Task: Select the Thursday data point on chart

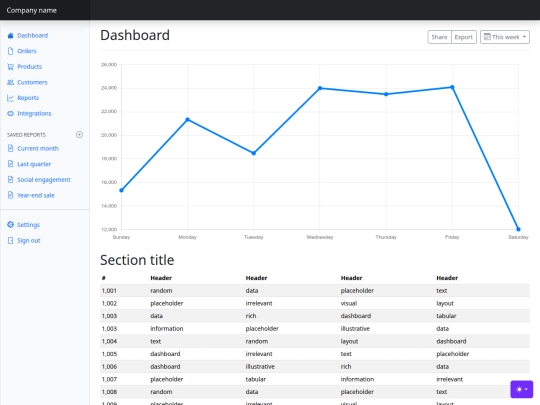Action: tap(386, 94)
